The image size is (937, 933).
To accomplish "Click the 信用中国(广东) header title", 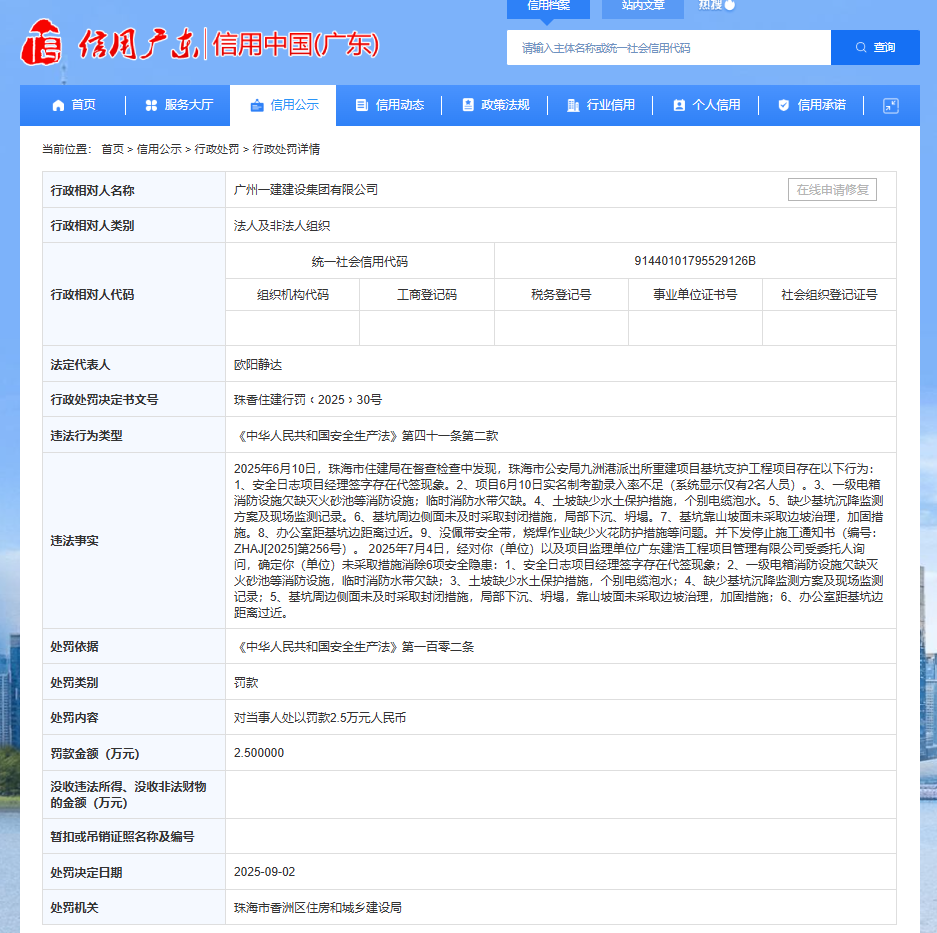I will tap(296, 44).
